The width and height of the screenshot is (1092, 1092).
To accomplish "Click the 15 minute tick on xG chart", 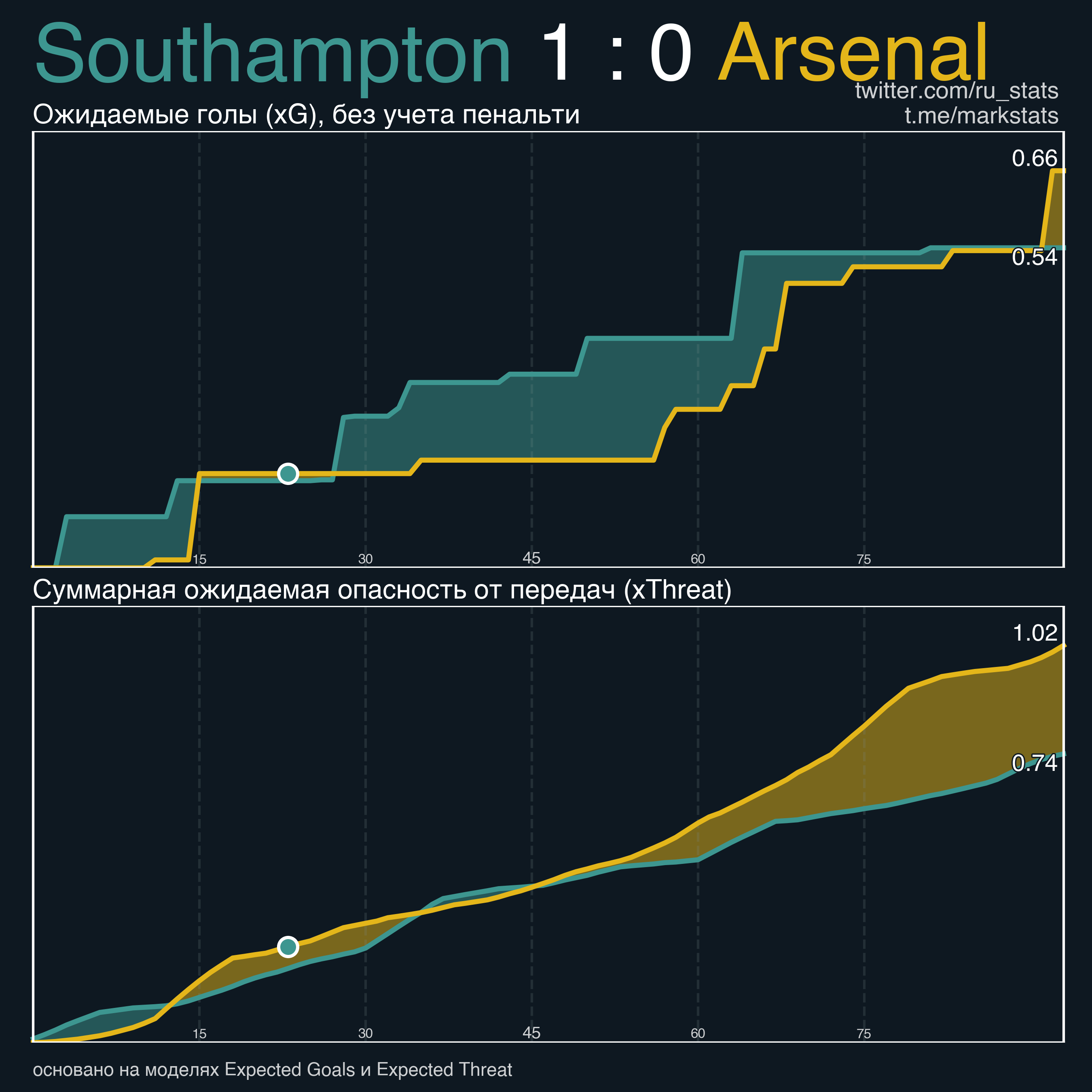I will 199,560.
